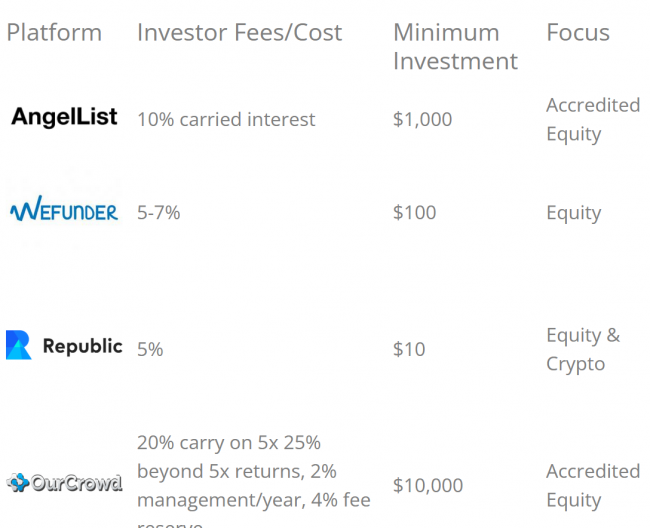Click the AngelList logo

[x=64, y=117]
